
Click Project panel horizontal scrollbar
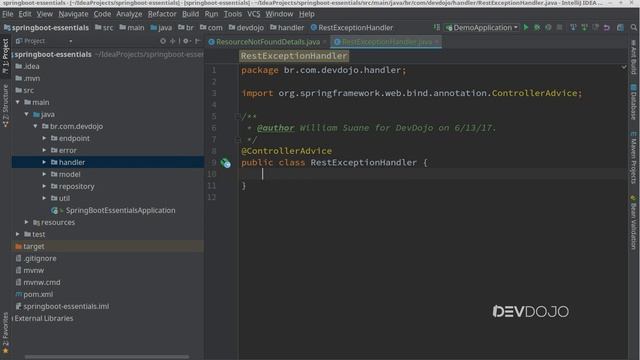[107, 357]
